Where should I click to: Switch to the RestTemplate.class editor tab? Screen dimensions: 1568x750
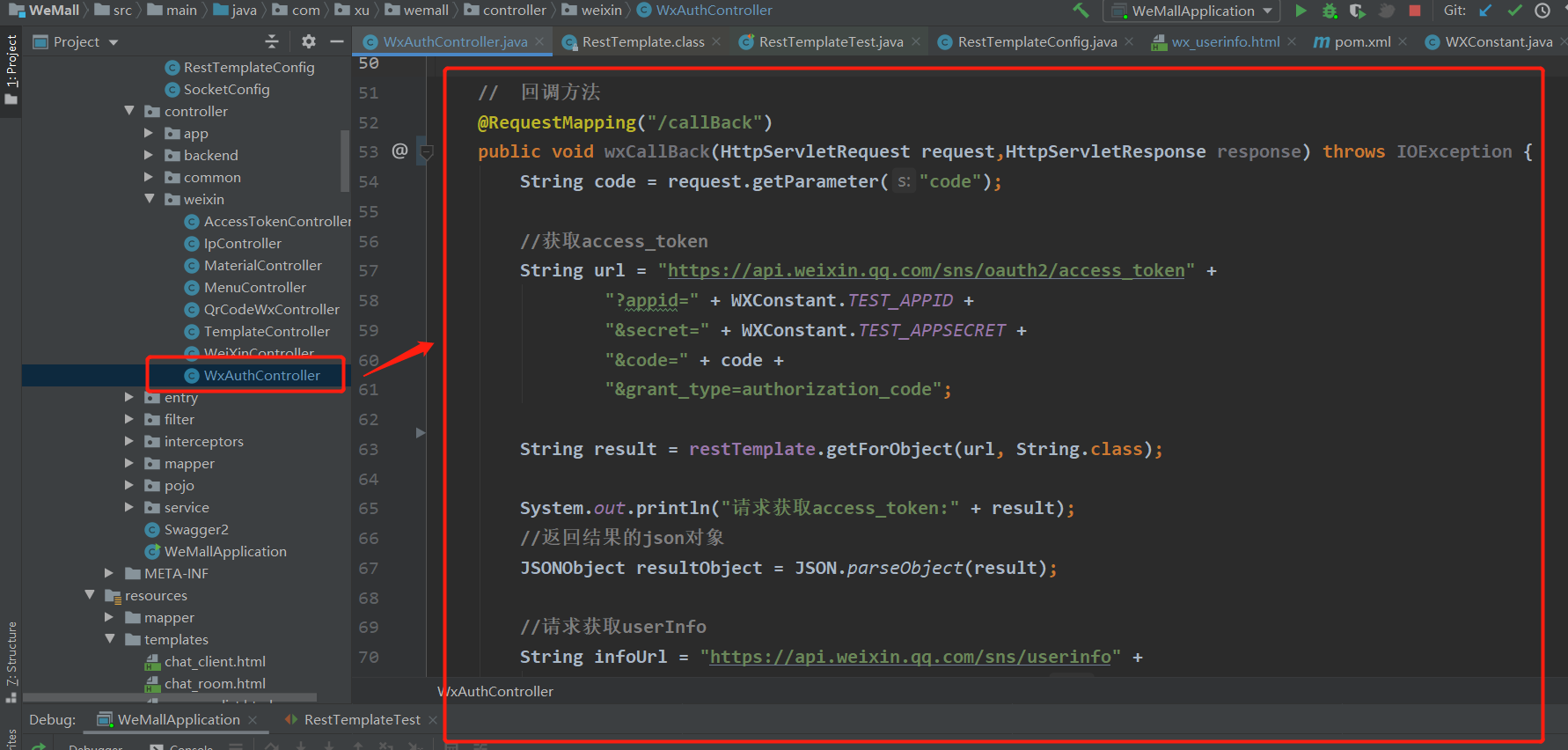point(642,41)
